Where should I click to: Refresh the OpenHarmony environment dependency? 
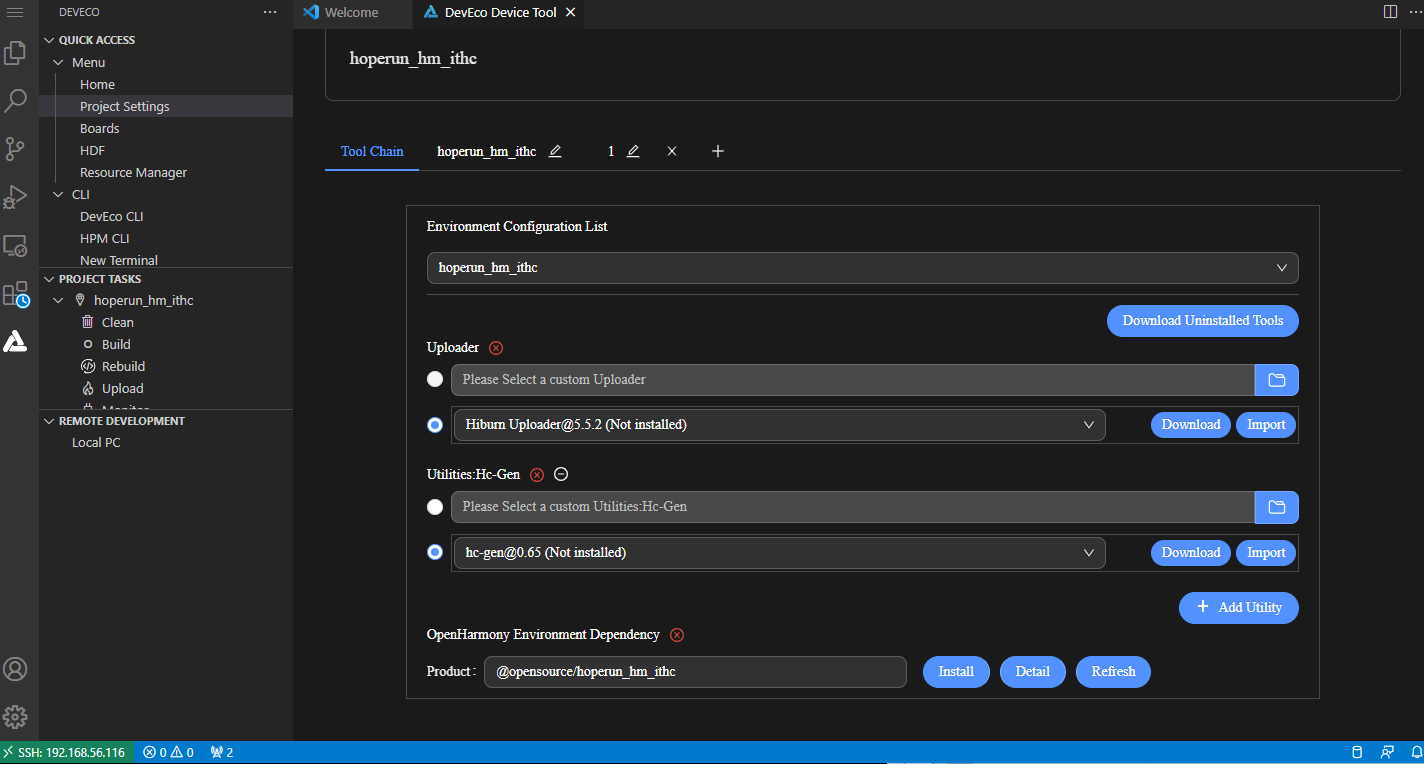point(1113,671)
